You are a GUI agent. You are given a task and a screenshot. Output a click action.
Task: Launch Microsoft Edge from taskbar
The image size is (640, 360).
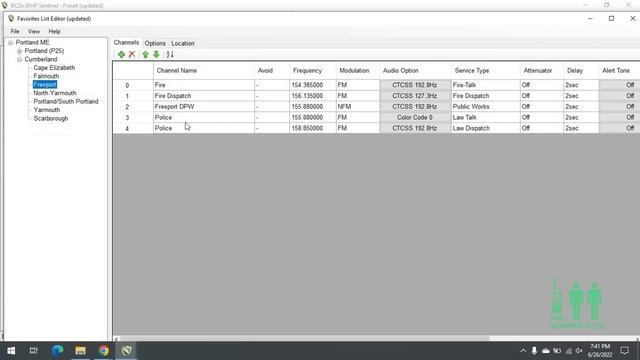point(57,351)
